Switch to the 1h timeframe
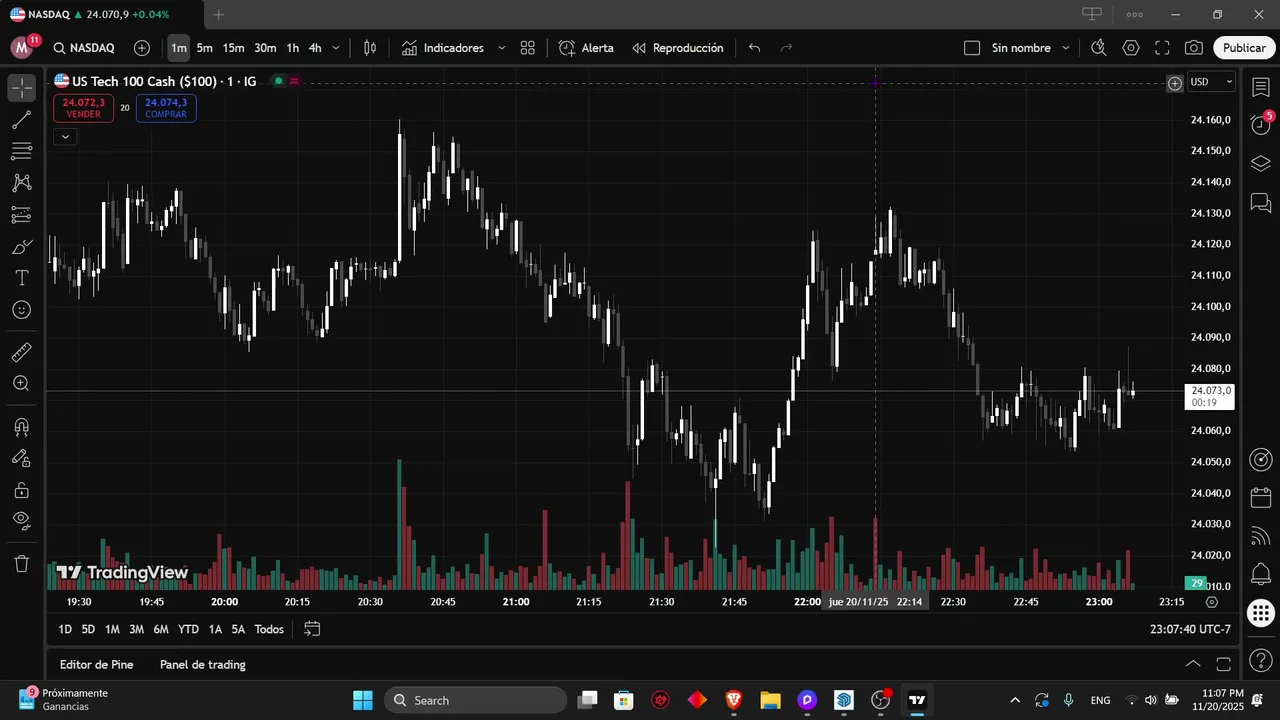Screen dimensions: 1280x720 [x=292, y=48]
